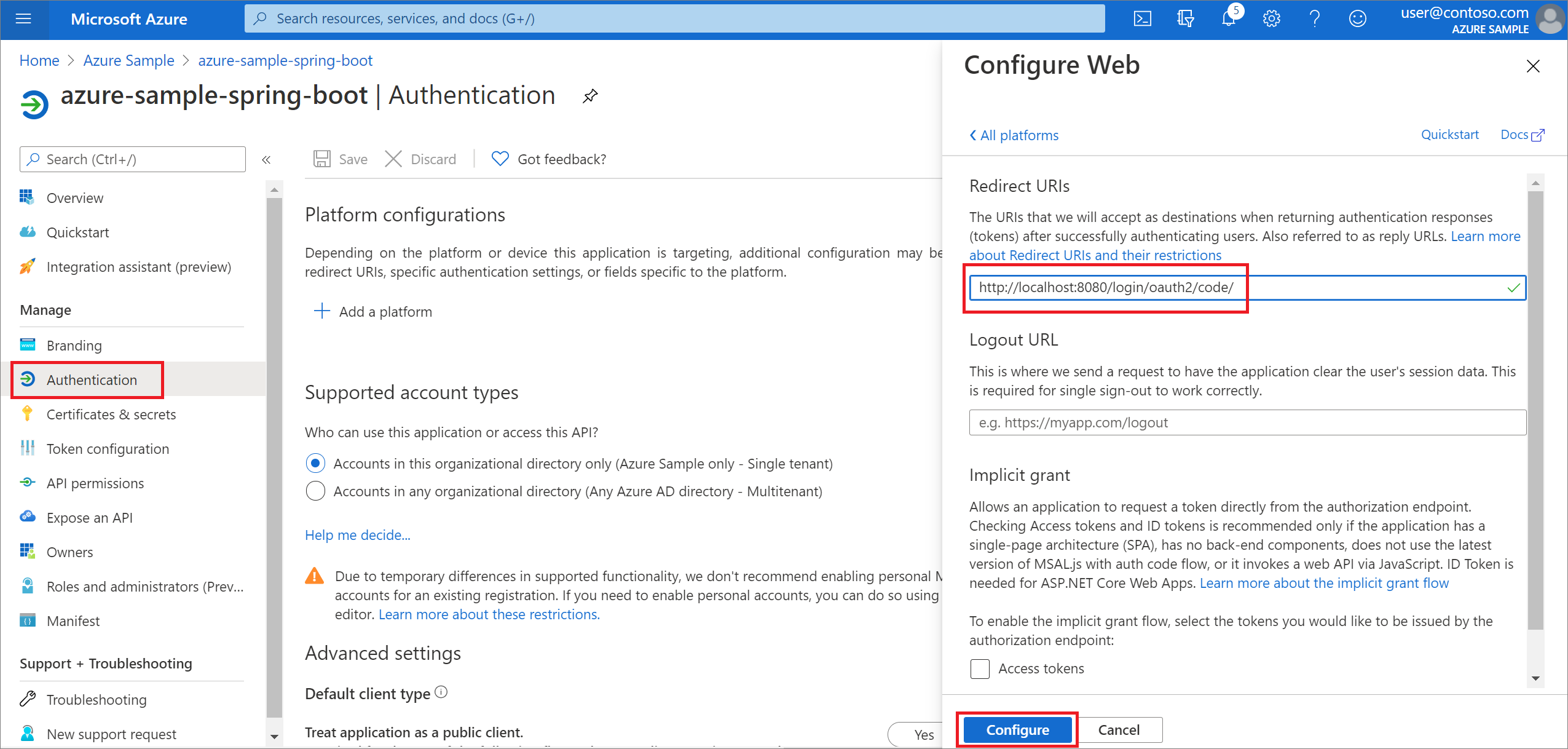Screen dimensions: 1568x749
Task: Go back to All platforms
Action: pos(1013,135)
